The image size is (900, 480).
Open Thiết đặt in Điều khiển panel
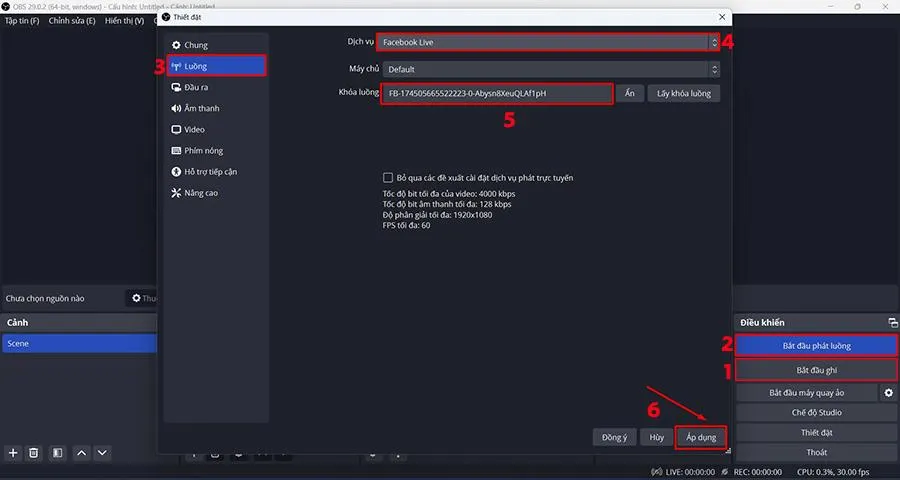[x=816, y=432]
